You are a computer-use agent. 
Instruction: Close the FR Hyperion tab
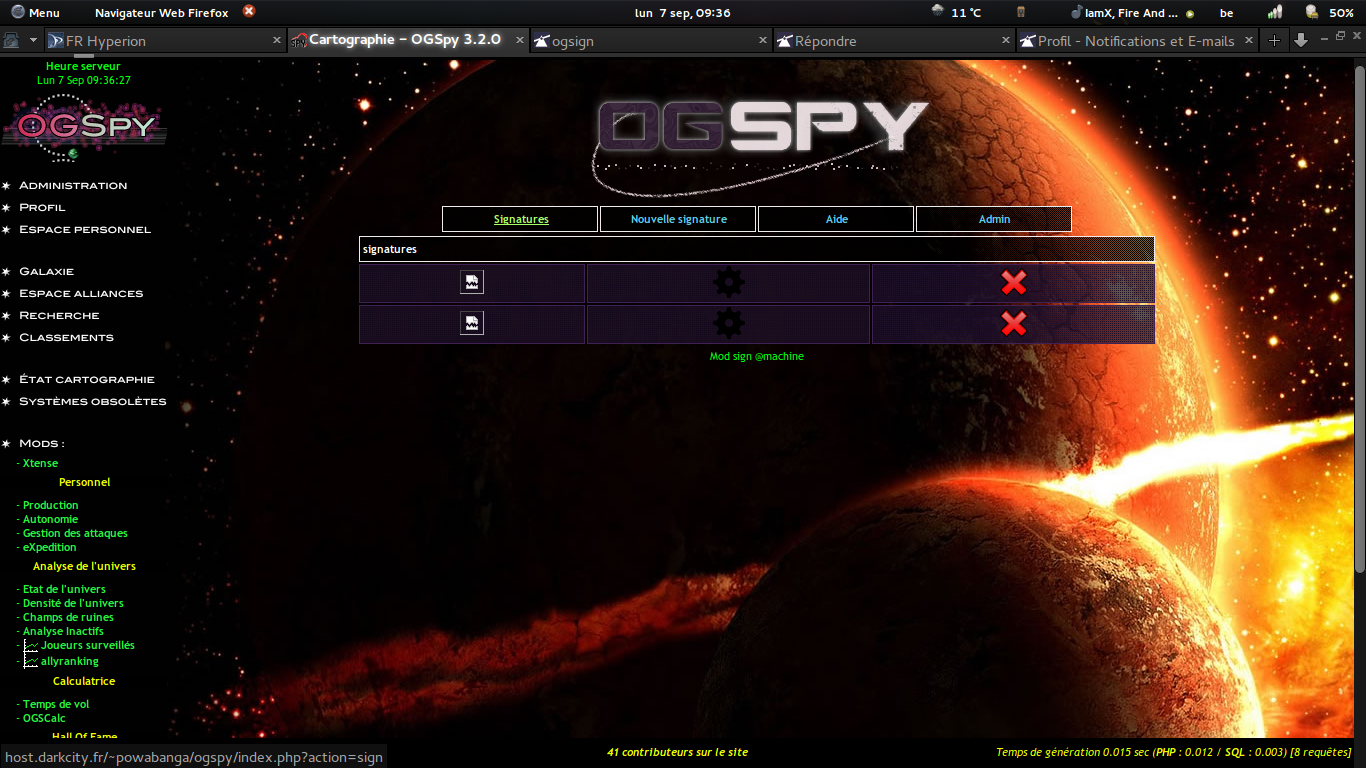(x=277, y=41)
